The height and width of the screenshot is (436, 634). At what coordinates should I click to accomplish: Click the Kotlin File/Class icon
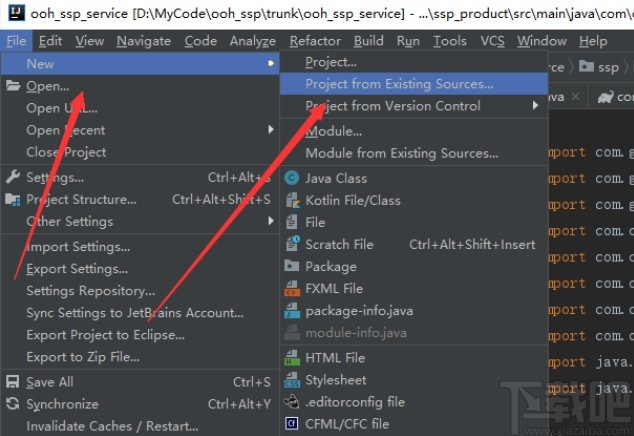(x=292, y=200)
